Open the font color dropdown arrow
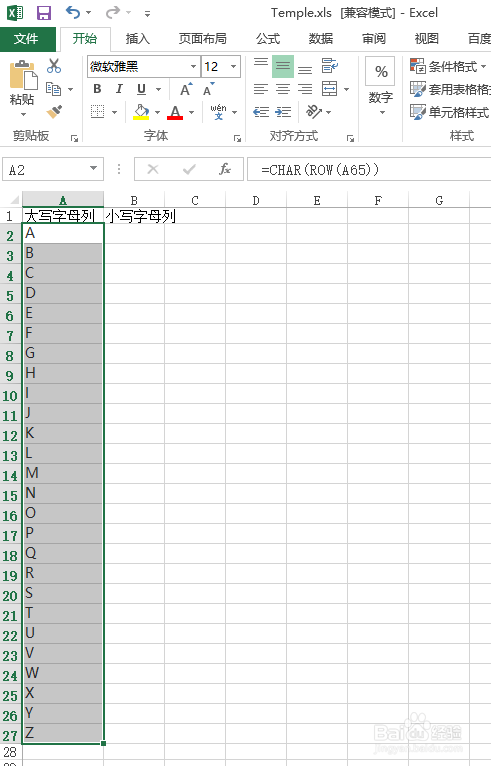 [192, 112]
